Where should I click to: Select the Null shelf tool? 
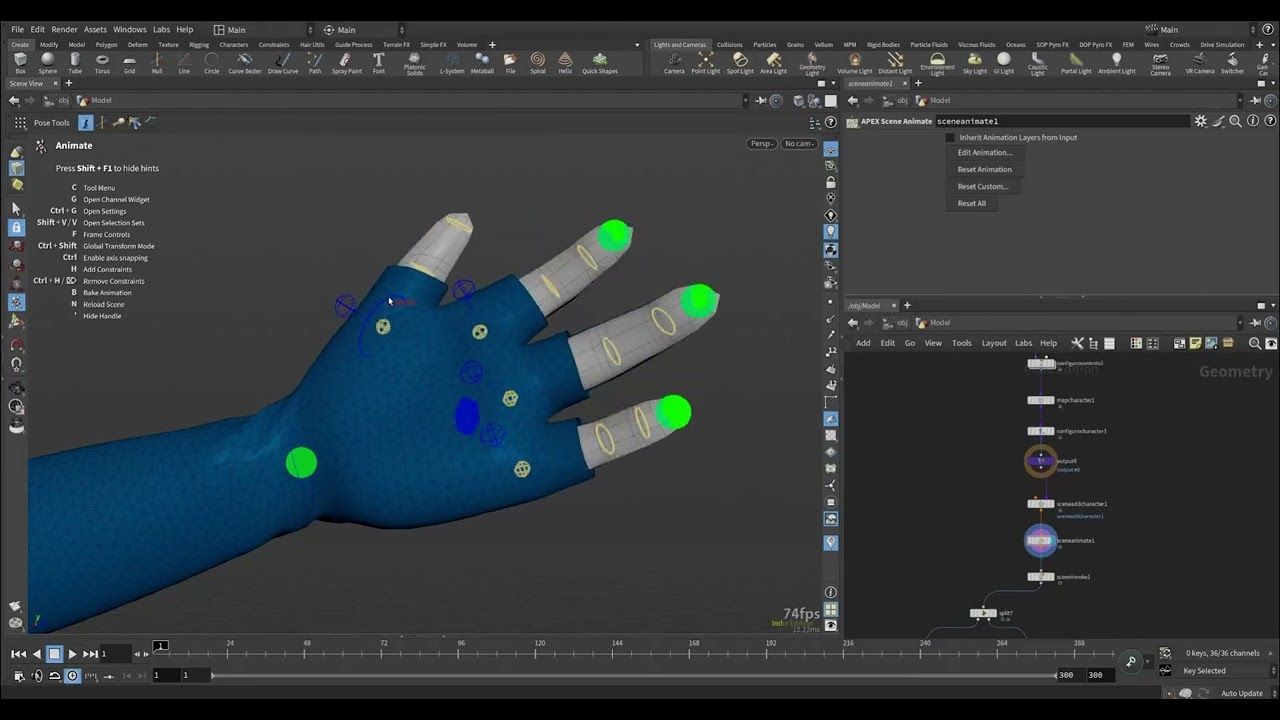click(x=156, y=63)
